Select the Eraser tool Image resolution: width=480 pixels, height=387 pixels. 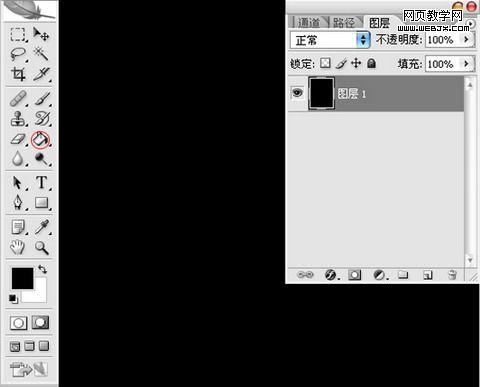click(x=18, y=139)
